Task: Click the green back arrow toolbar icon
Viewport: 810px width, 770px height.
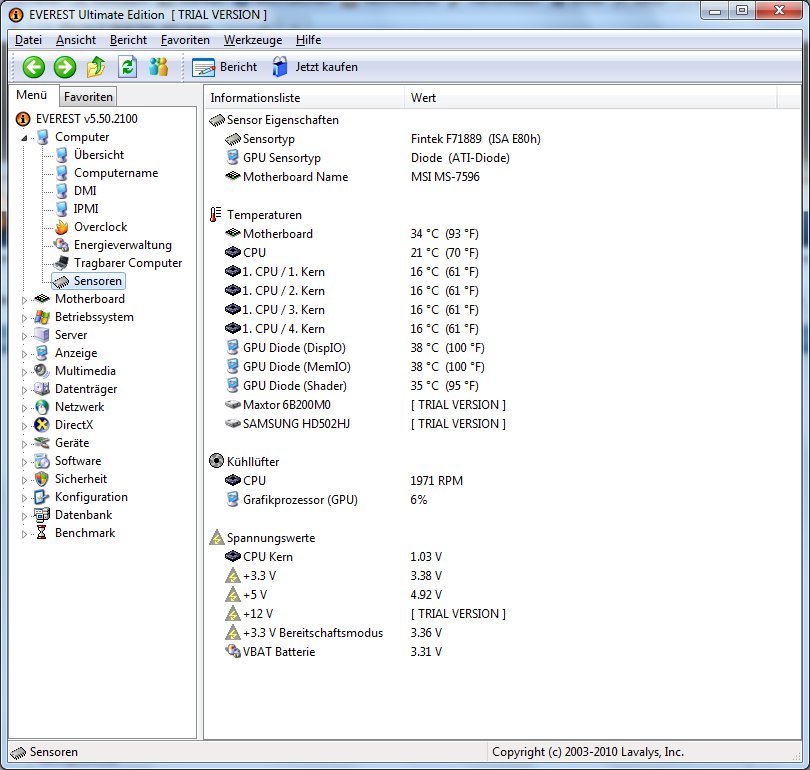Action: tap(34, 67)
